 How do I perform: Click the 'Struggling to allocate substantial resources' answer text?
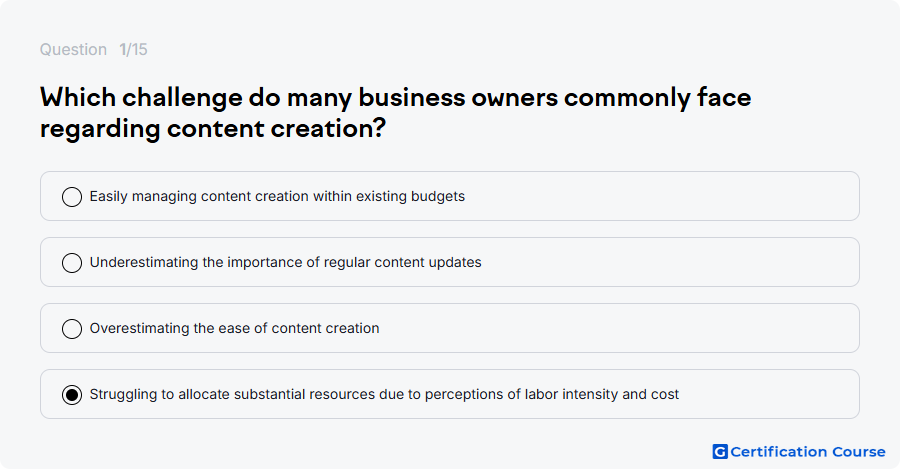(384, 394)
